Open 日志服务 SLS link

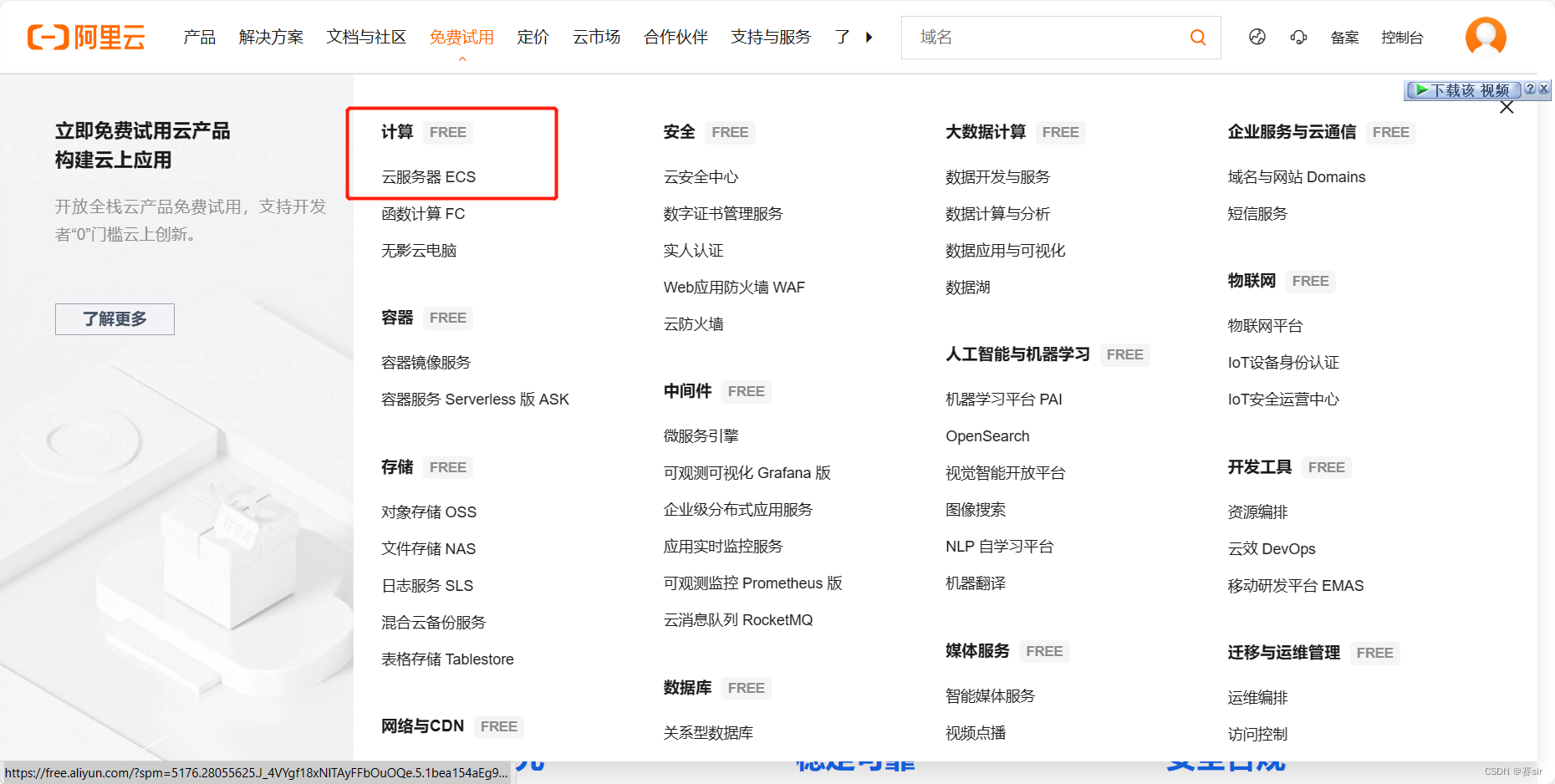coord(427,585)
